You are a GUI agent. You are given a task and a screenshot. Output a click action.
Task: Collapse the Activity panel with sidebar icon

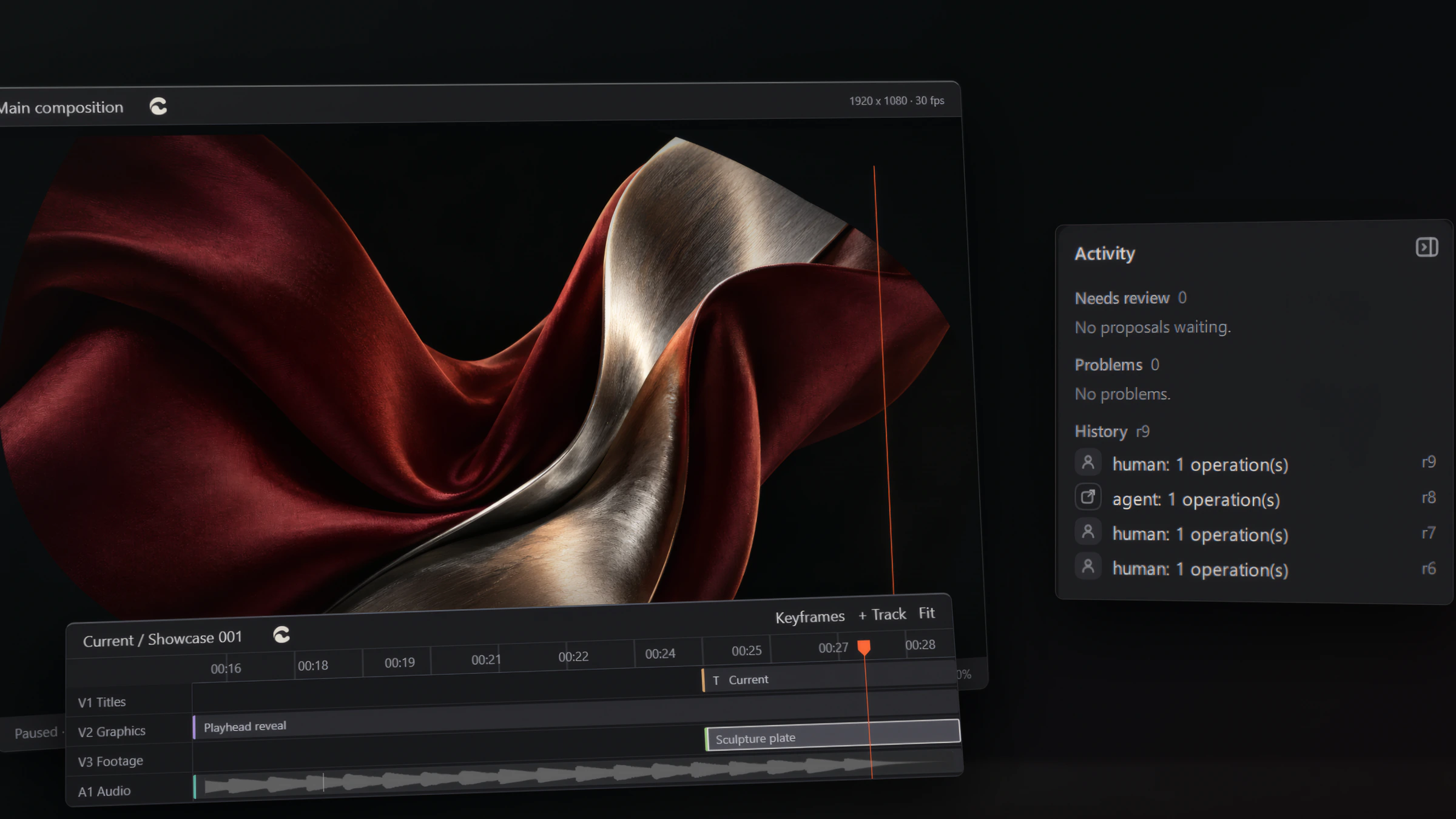click(x=1426, y=248)
